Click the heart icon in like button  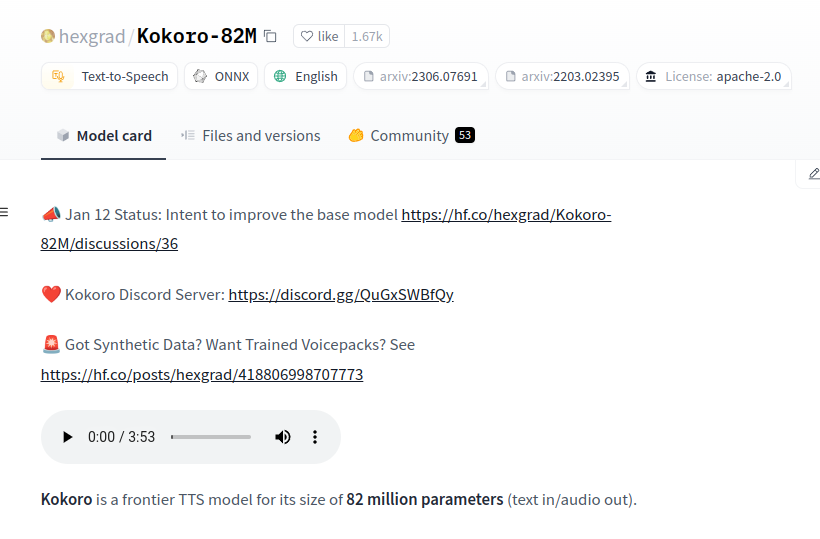click(x=307, y=36)
